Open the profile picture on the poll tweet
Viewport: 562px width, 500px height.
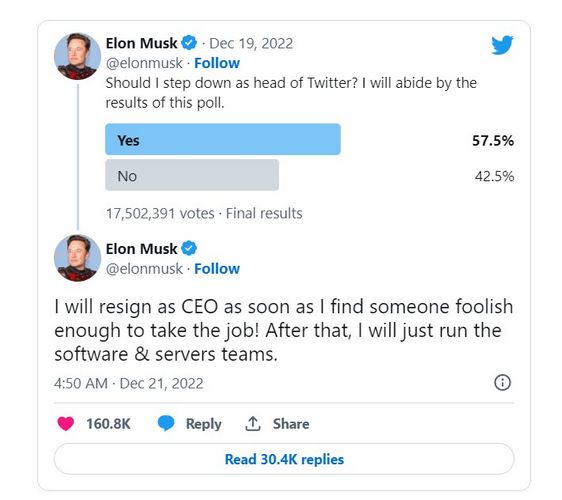tap(77, 56)
